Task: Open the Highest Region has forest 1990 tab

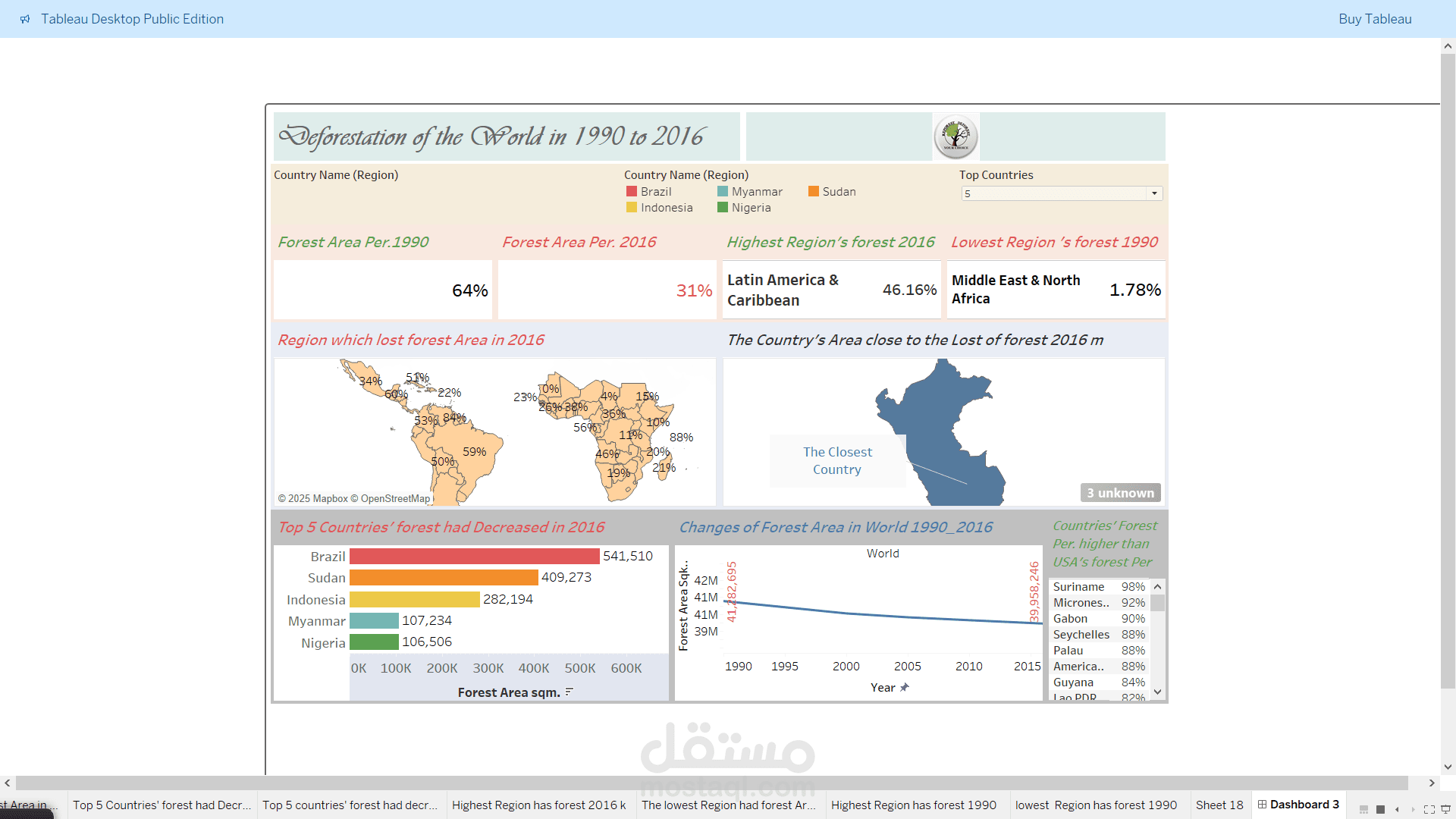Action: (x=913, y=805)
